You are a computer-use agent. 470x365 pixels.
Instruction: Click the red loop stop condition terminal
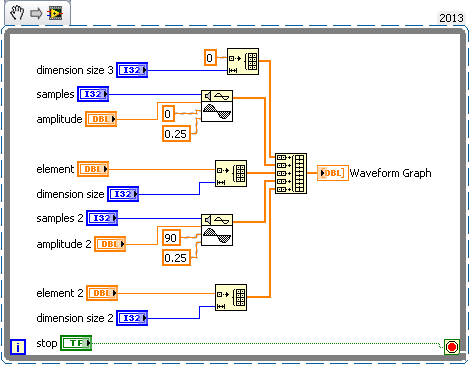(452, 347)
